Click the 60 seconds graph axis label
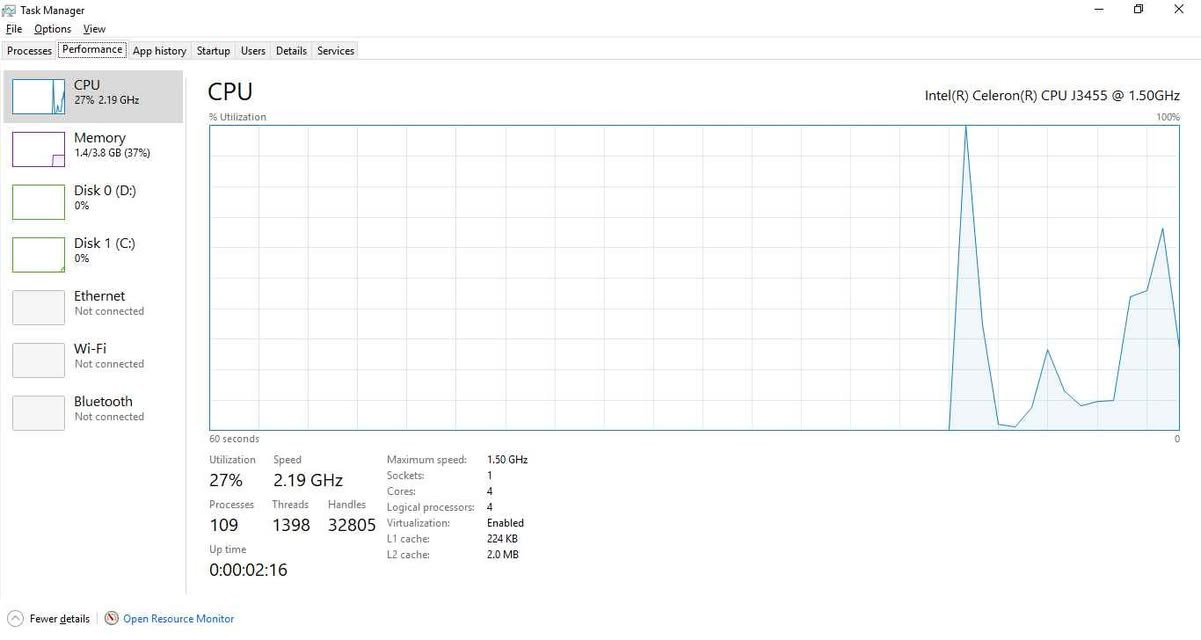Screen dimensions: 1201x640 click(234, 439)
